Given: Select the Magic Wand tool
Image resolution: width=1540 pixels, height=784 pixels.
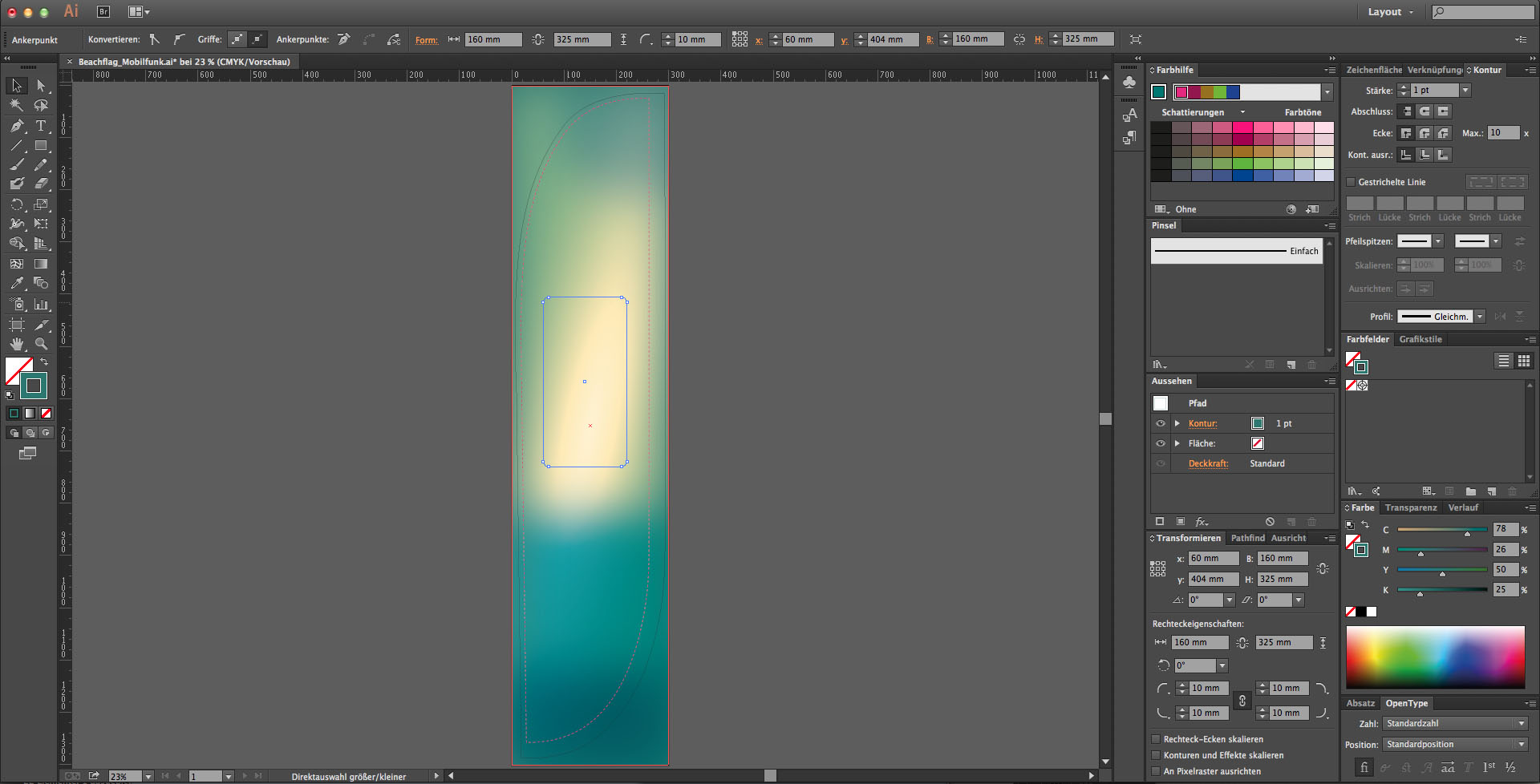Looking at the screenshot, I should point(17,105).
